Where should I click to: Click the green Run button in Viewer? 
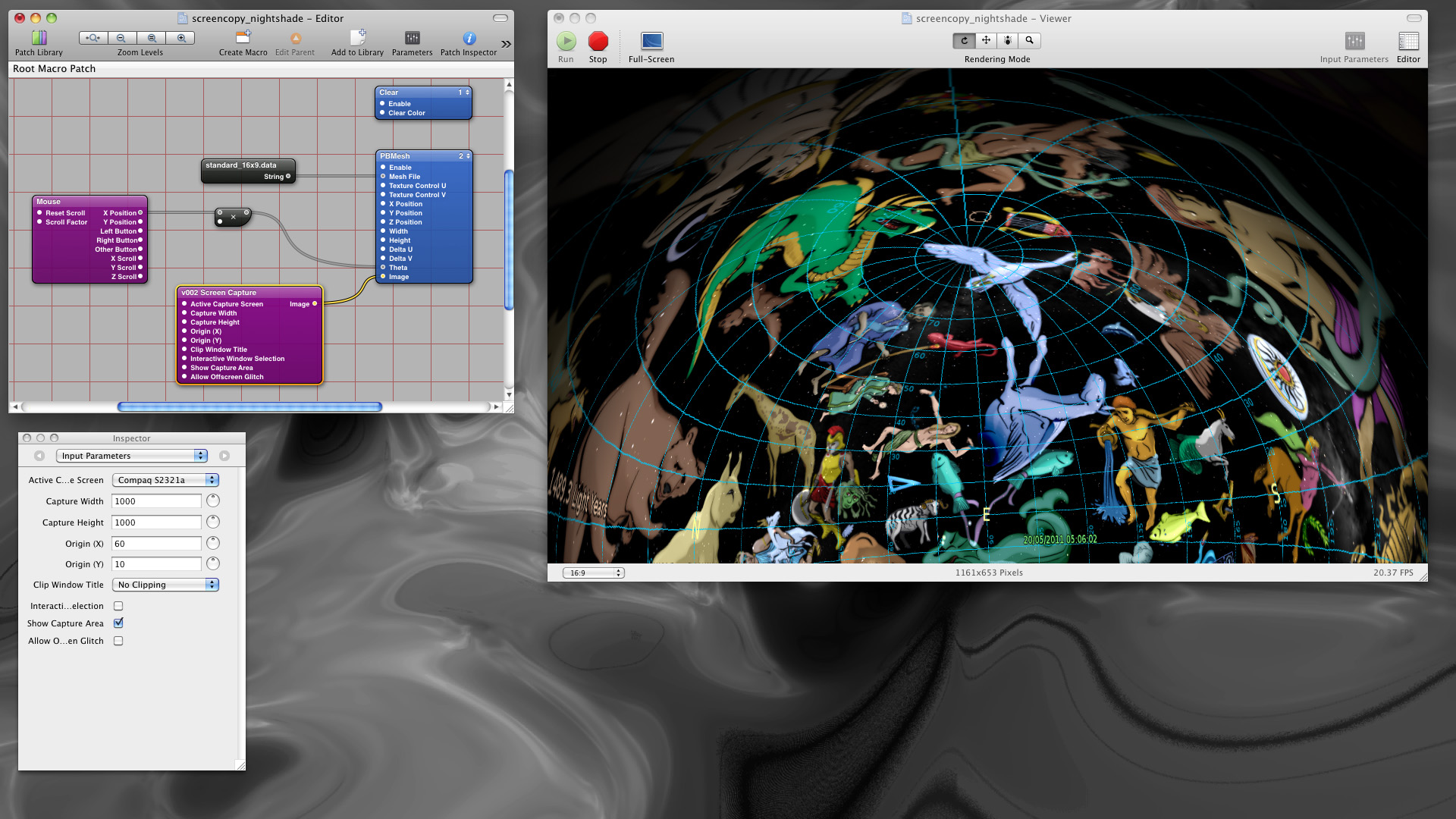(x=566, y=41)
